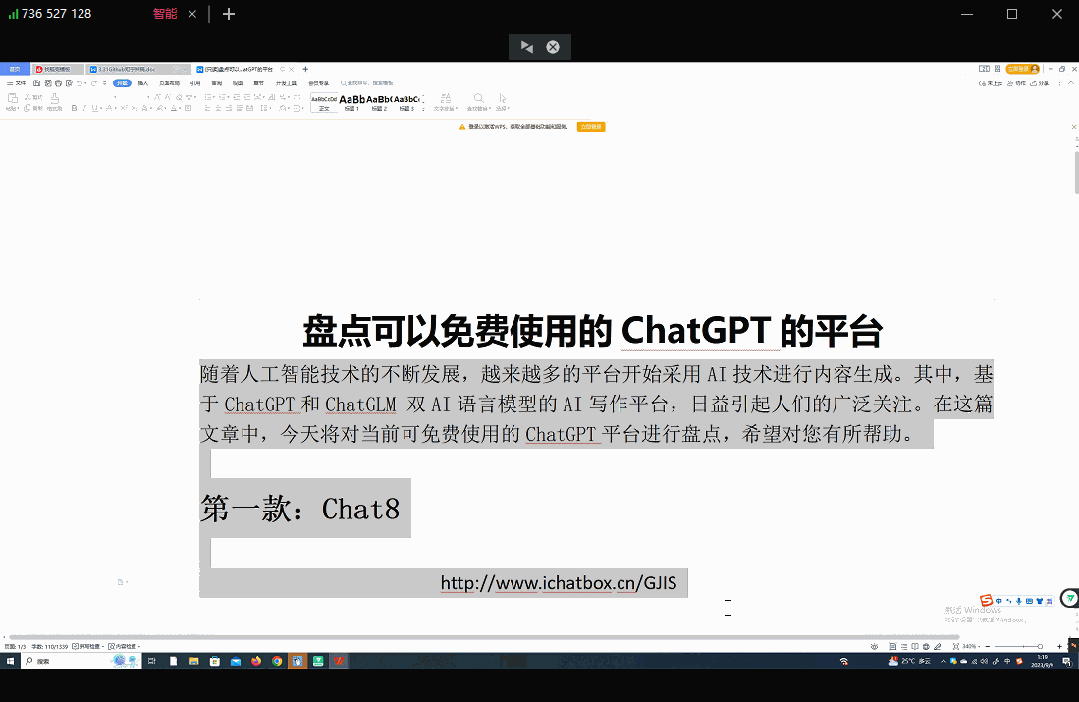This screenshot has height=702, width=1079.
Task: Open the quick access toolbar customize dropdown
Action: click(x=105, y=83)
